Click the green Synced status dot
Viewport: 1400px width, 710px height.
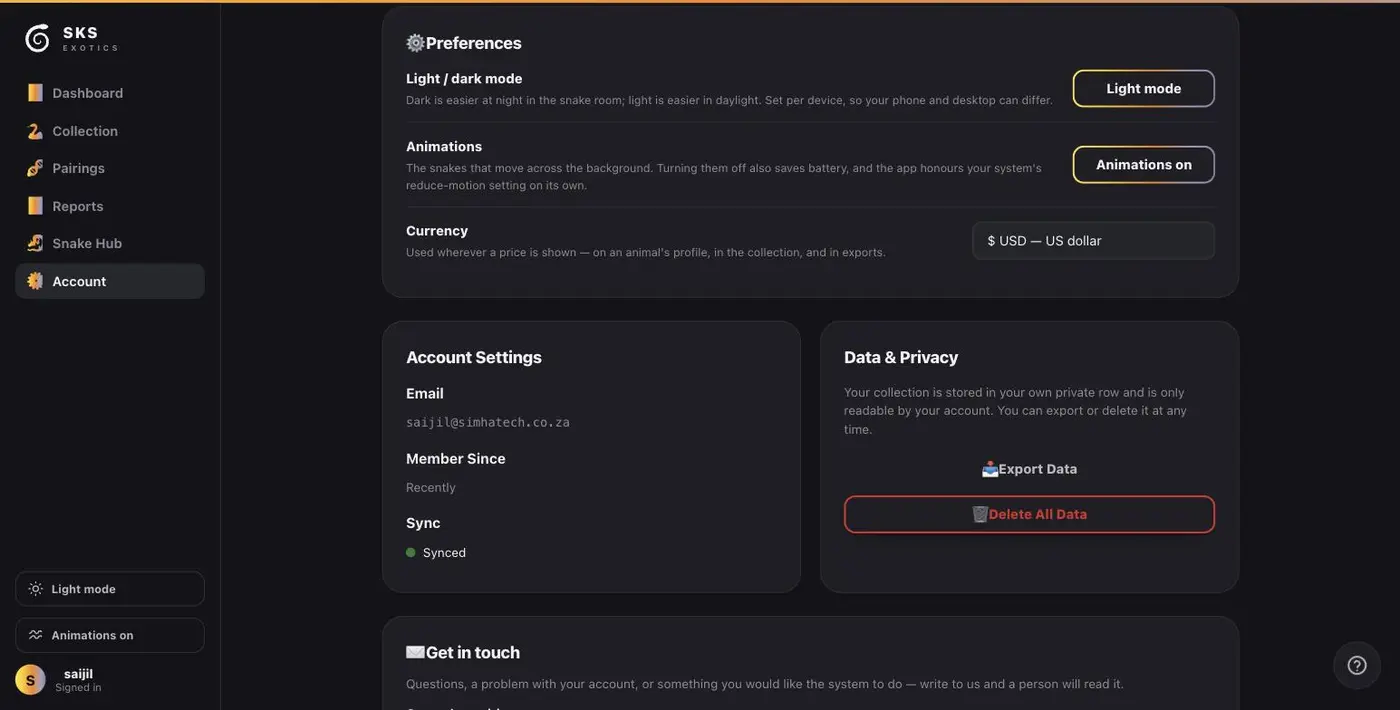click(411, 552)
